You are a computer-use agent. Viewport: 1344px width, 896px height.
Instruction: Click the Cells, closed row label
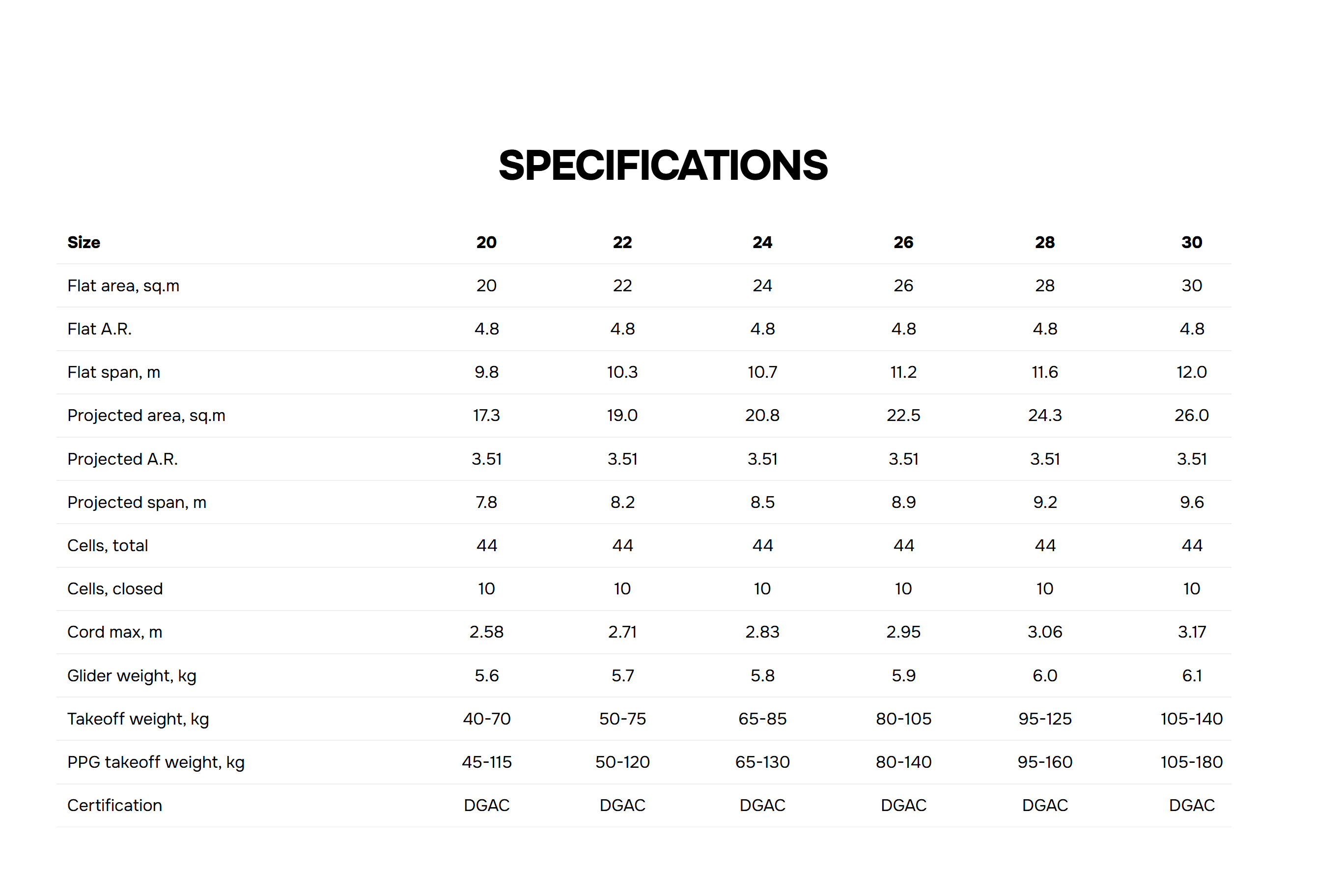click(x=115, y=589)
